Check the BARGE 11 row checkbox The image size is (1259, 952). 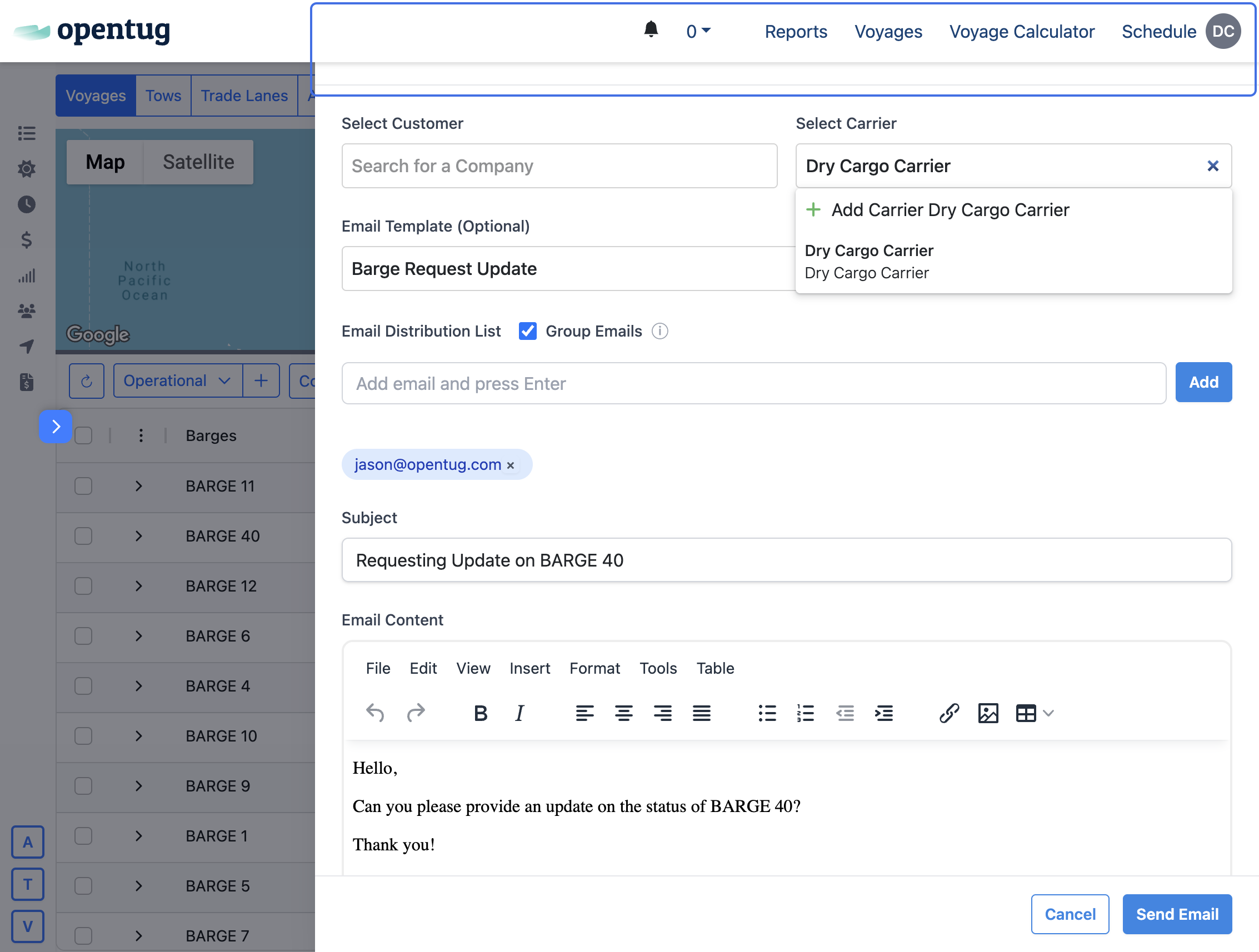pyautogui.click(x=84, y=486)
